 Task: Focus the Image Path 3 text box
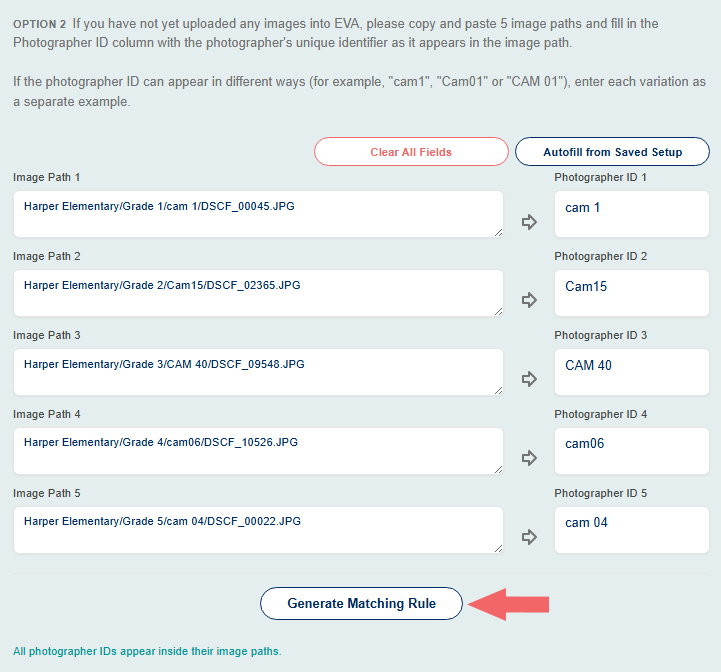258,372
